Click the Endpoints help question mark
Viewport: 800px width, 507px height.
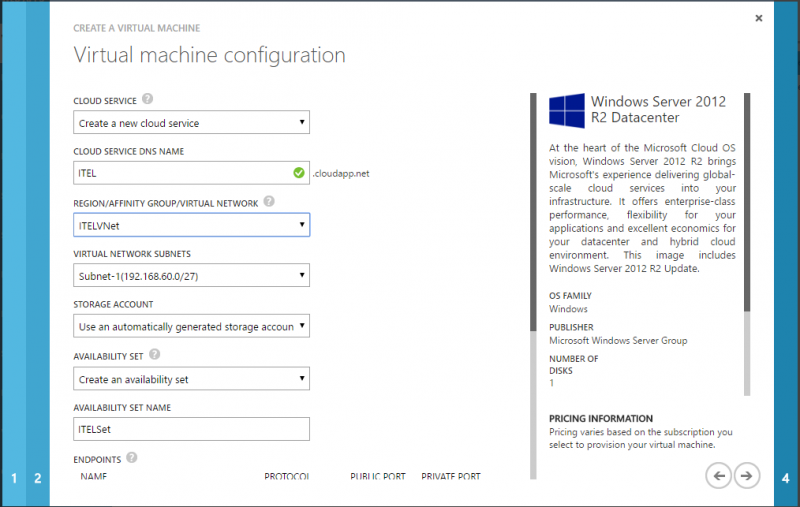click(132, 458)
